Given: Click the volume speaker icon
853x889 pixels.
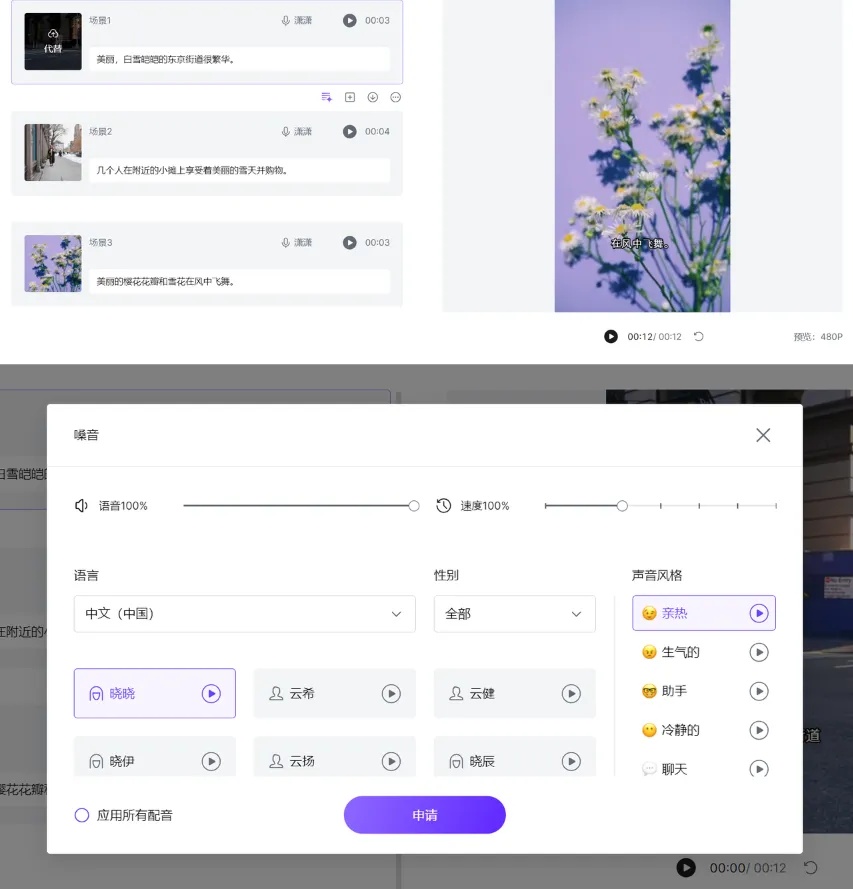Looking at the screenshot, I should click(81, 505).
